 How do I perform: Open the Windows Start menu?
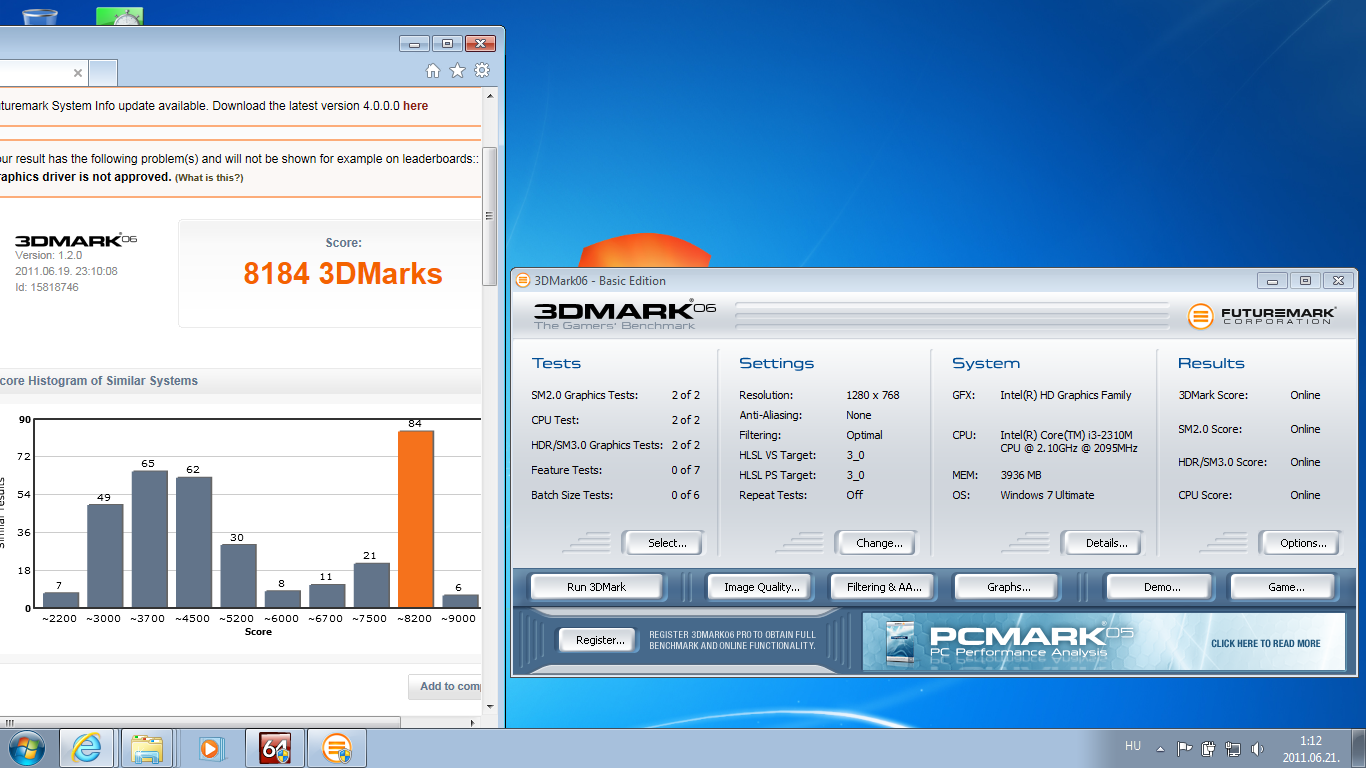[x=26, y=748]
